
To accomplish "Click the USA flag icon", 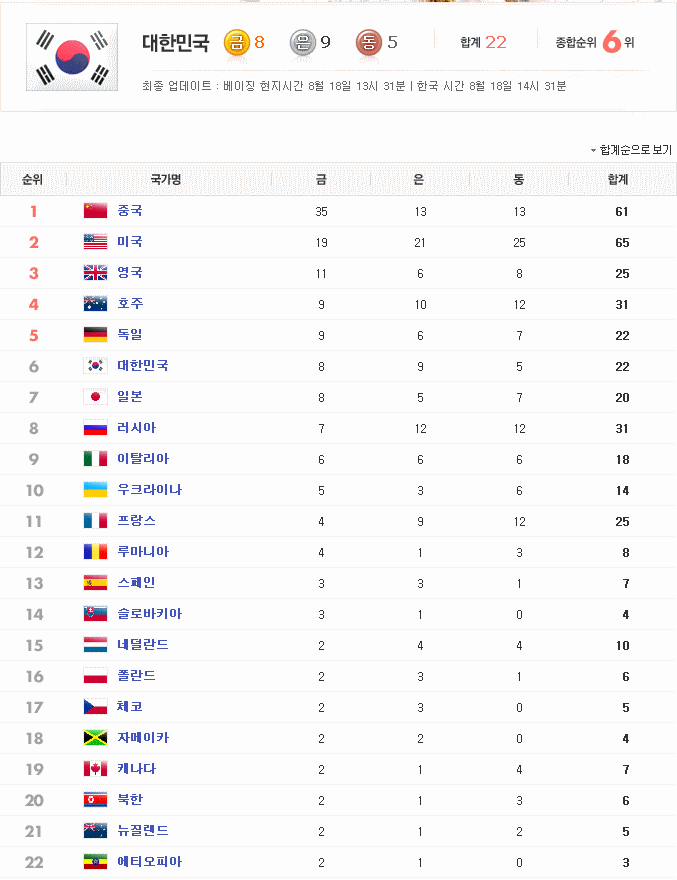I will 95,242.
